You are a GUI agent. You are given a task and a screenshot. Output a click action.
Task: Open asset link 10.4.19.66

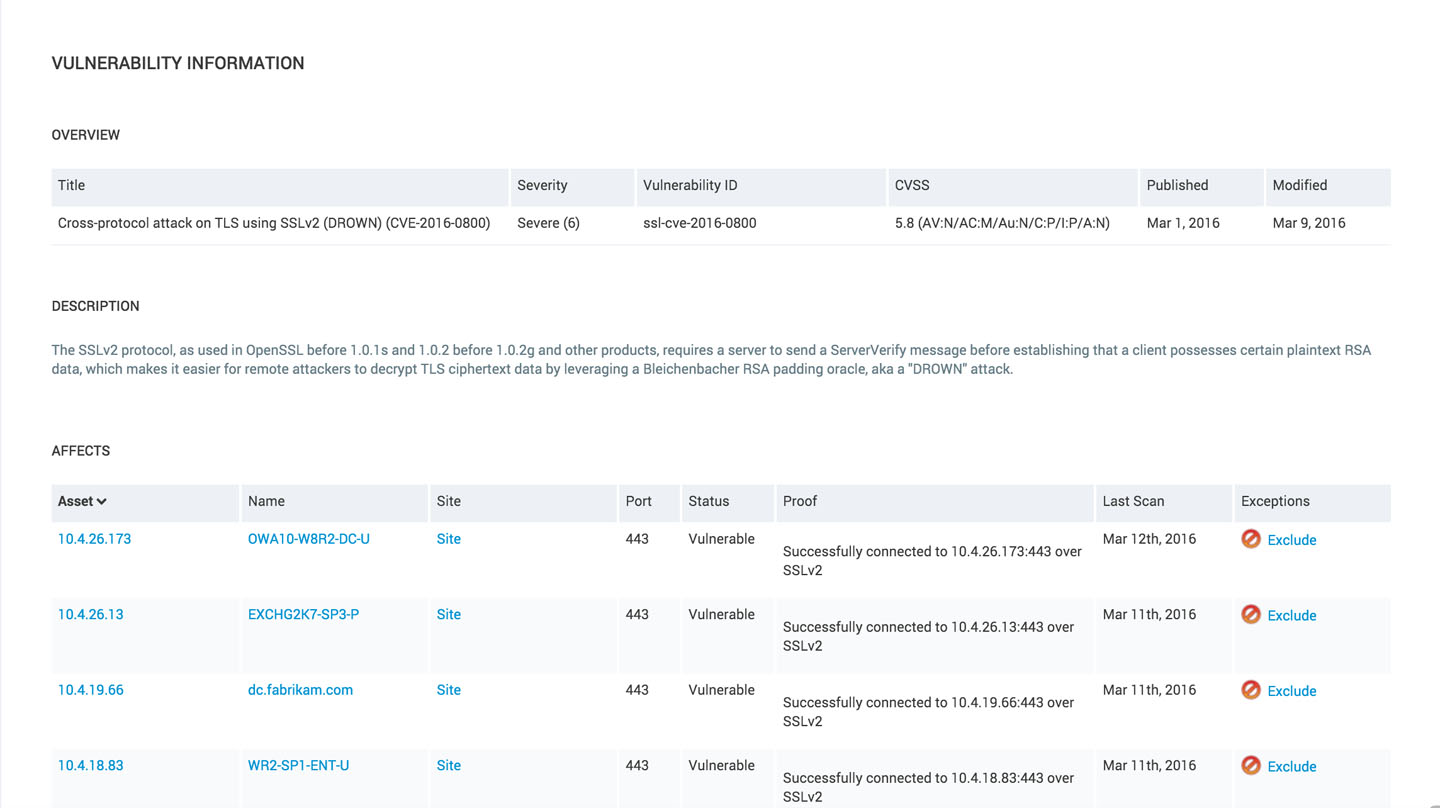coord(90,690)
